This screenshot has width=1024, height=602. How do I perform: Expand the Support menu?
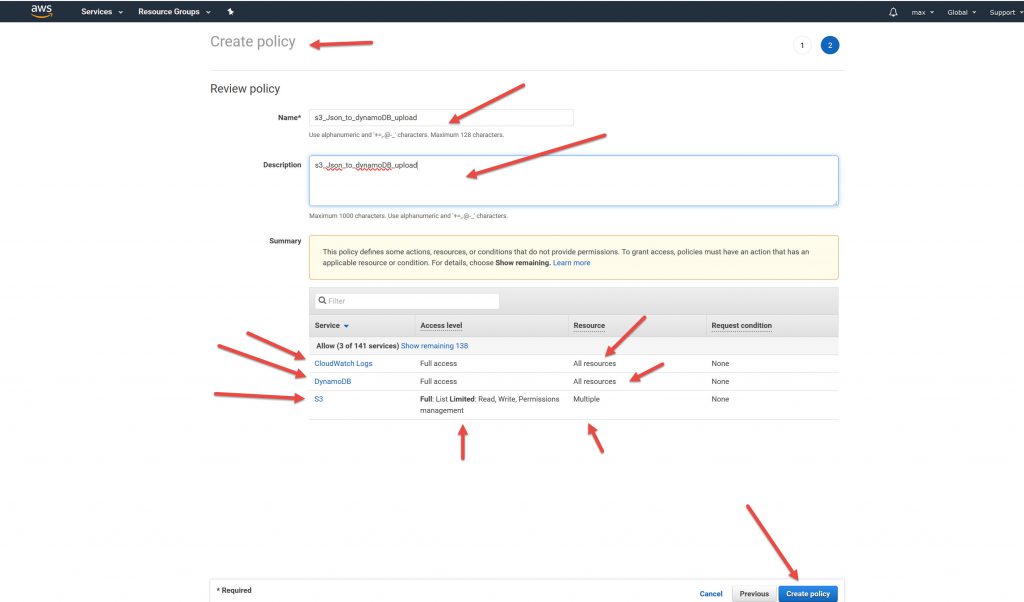tap(1004, 12)
